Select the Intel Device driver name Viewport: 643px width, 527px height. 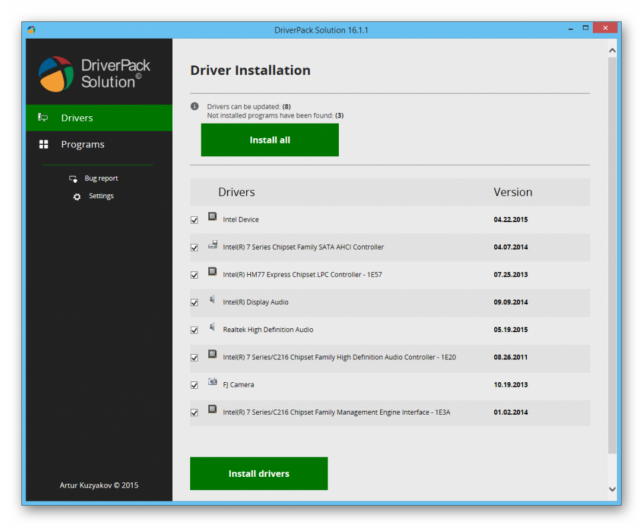241,219
